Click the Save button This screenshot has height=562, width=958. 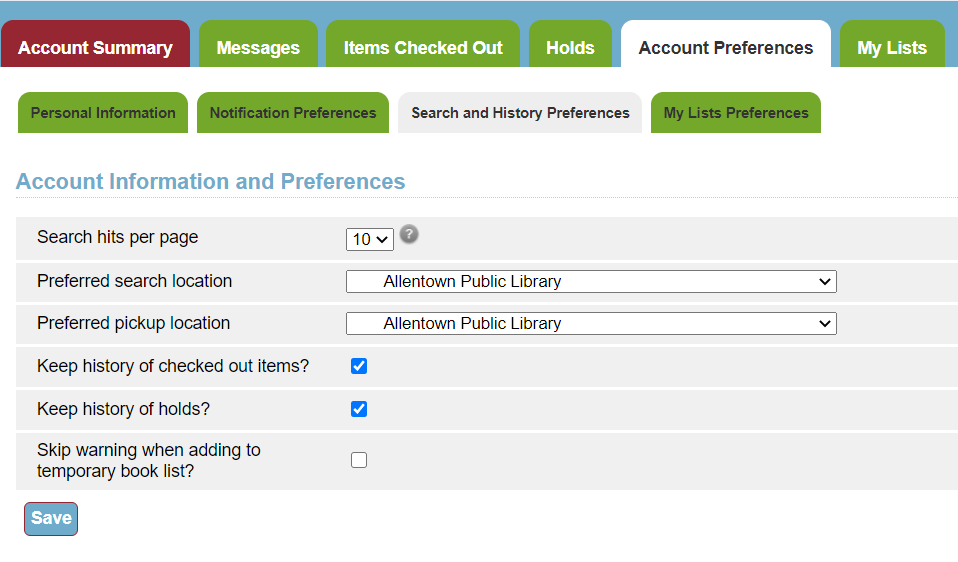[x=51, y=519]
